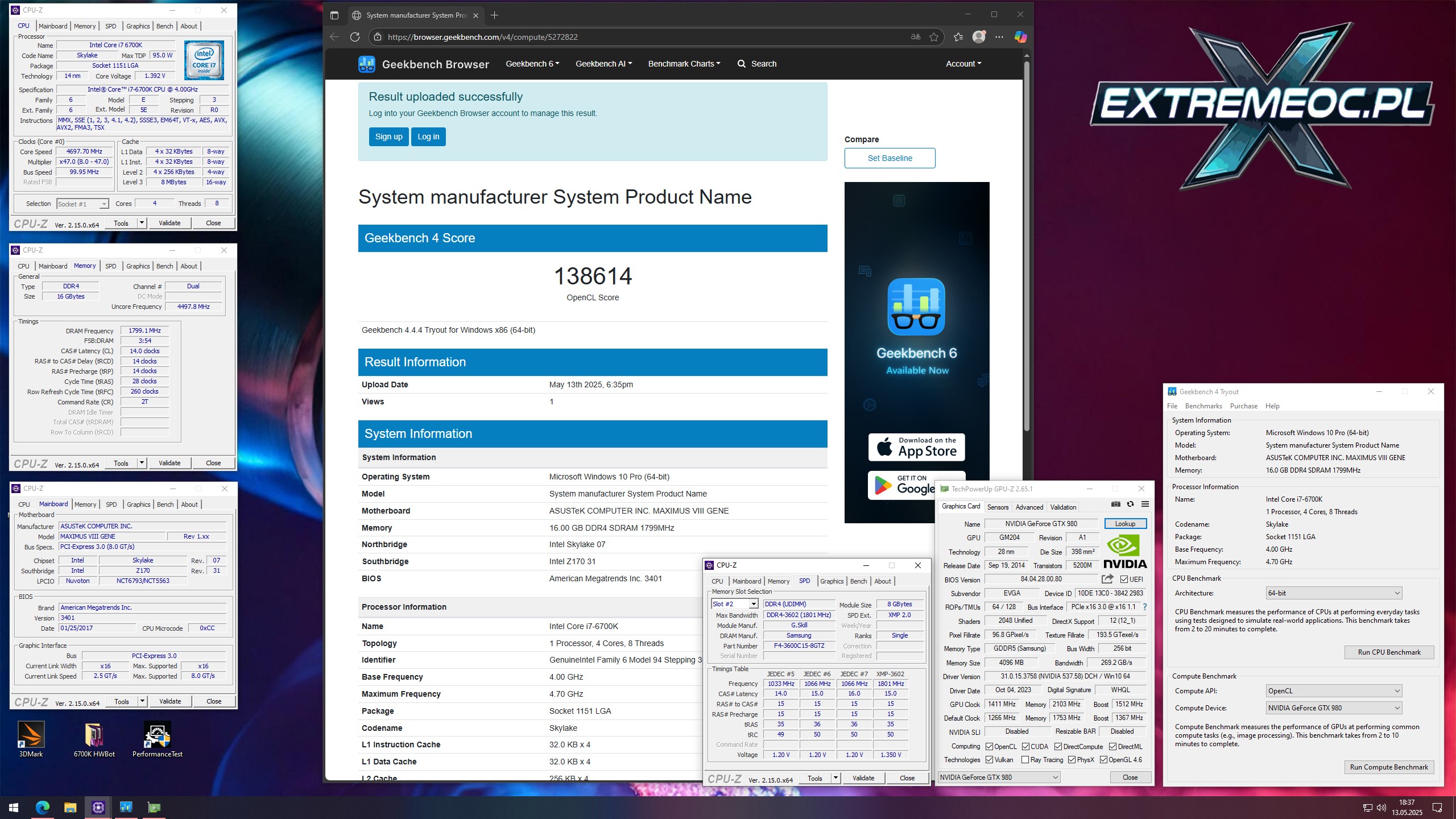Viewport: 1456px width, 819px height.
Task: Switch to Advanced tab in GPU-Z
Action: point(1029,507)
